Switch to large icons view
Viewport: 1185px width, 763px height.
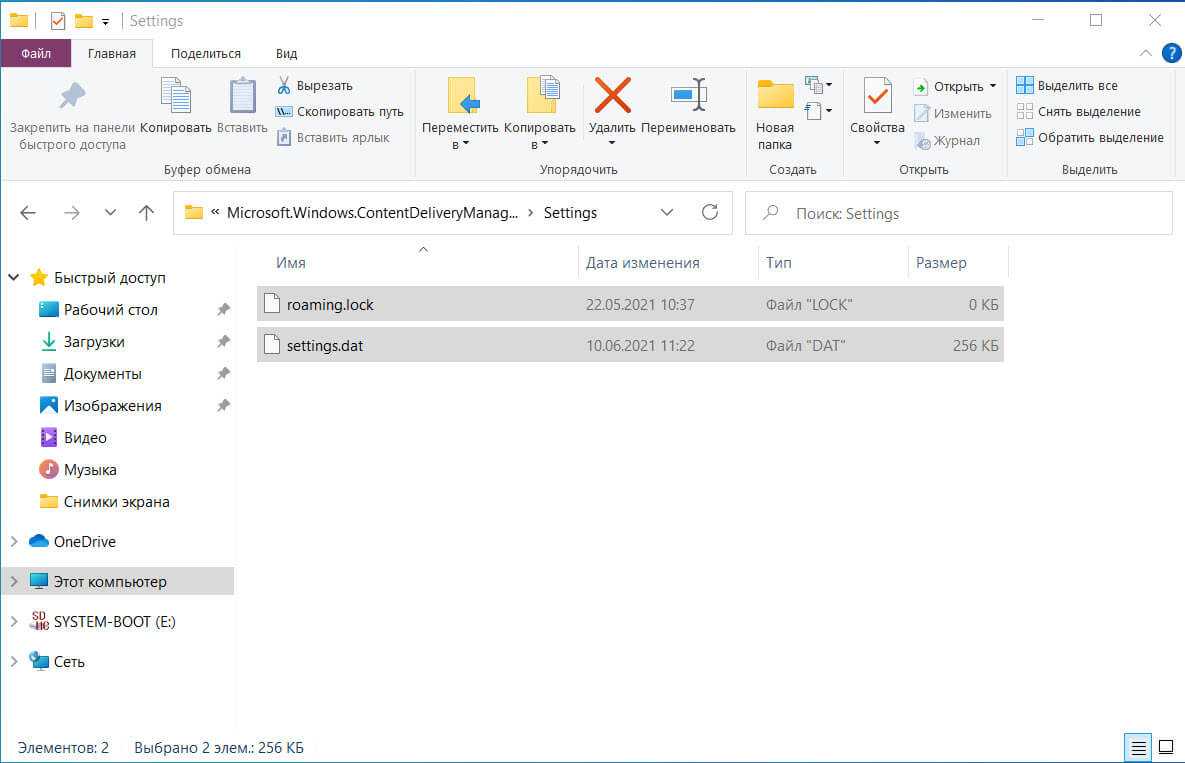(x=1166, y=748)
